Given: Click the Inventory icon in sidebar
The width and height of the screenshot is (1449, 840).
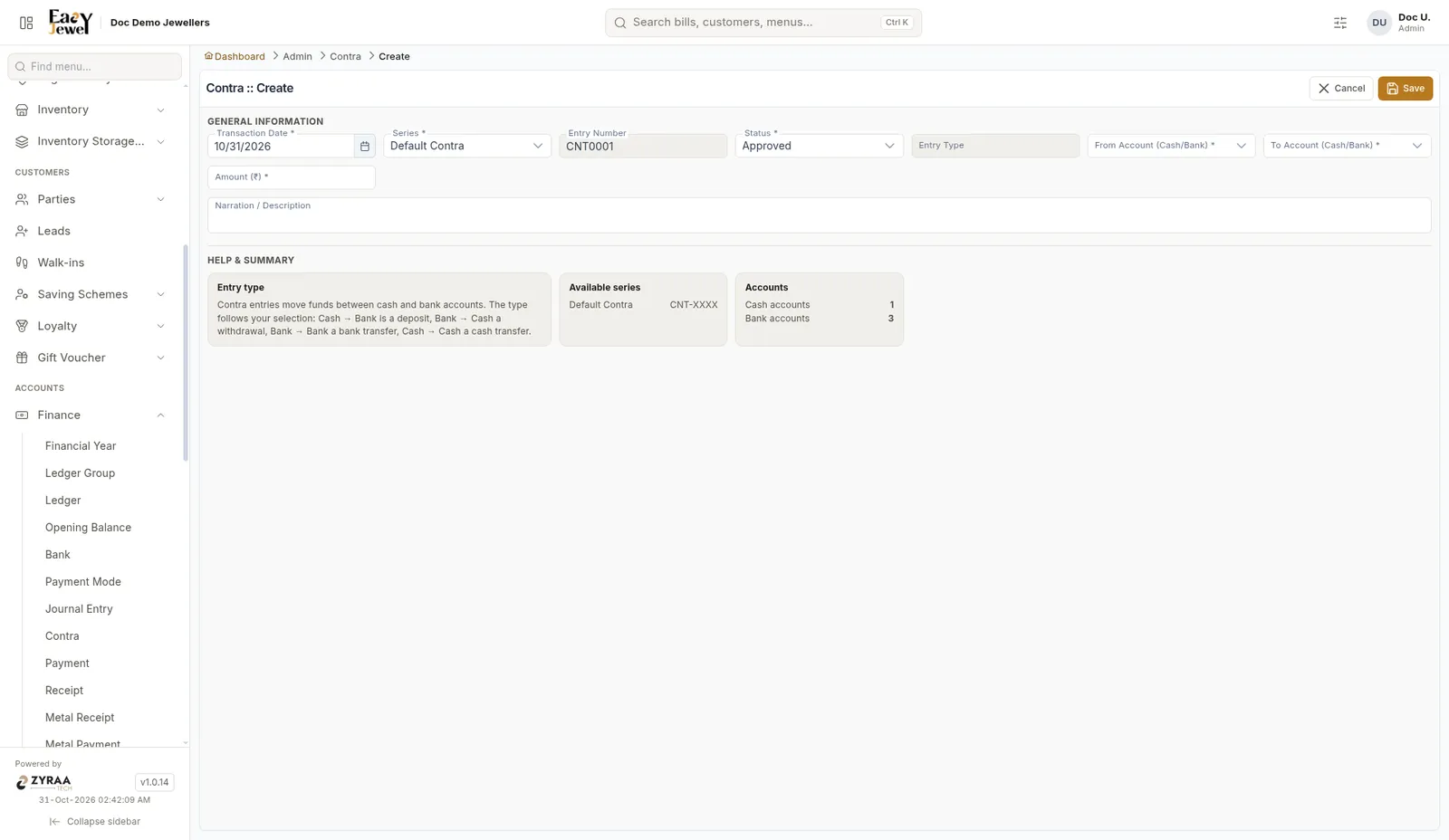Looking at the screenshot, I should (x=22, y=110).
